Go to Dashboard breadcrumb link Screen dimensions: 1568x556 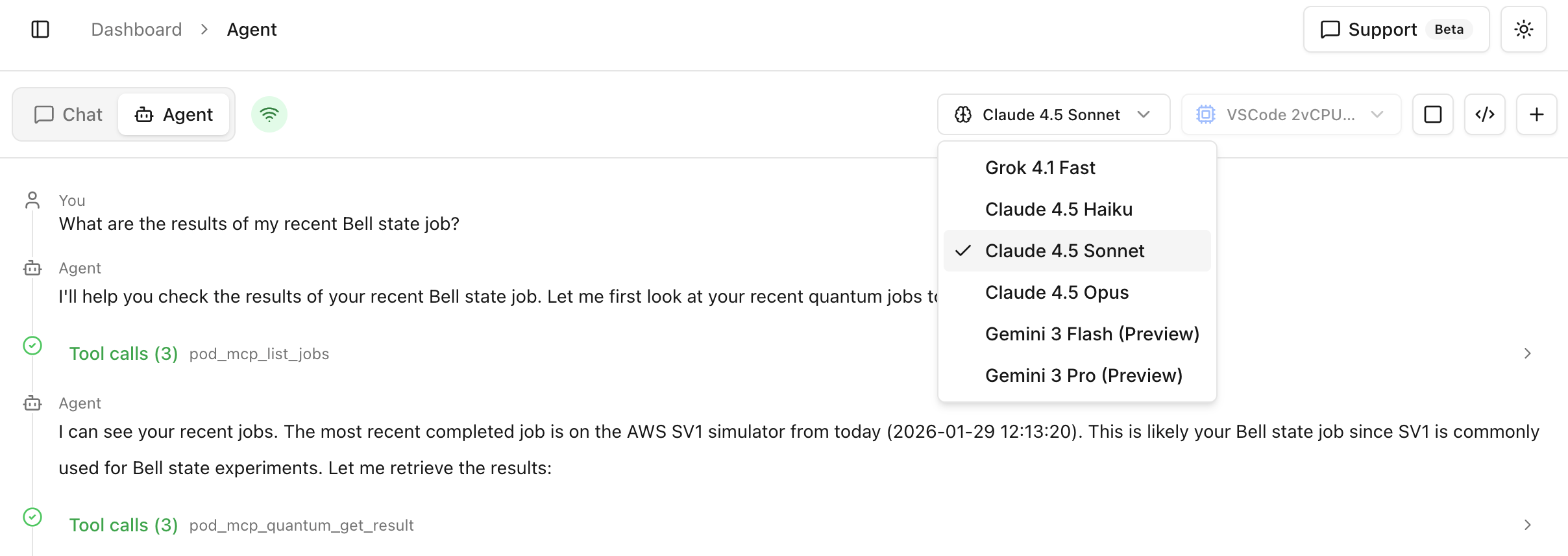click(x=136, y=29)
